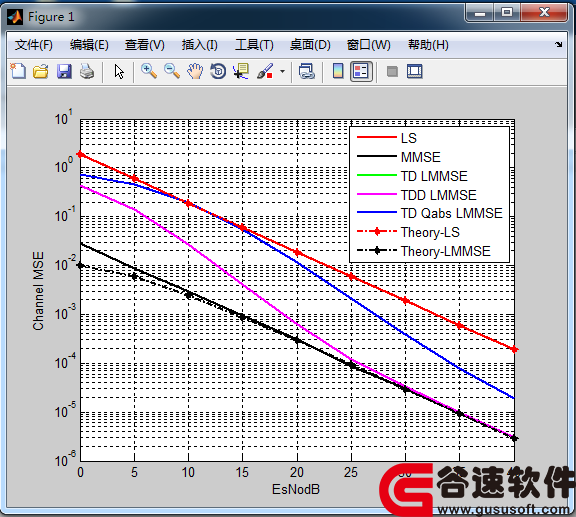Screen dimensions: 576x517
Task: Save the figure with the floppy icon
Action: pyautogui.click(x=64, y=71)
